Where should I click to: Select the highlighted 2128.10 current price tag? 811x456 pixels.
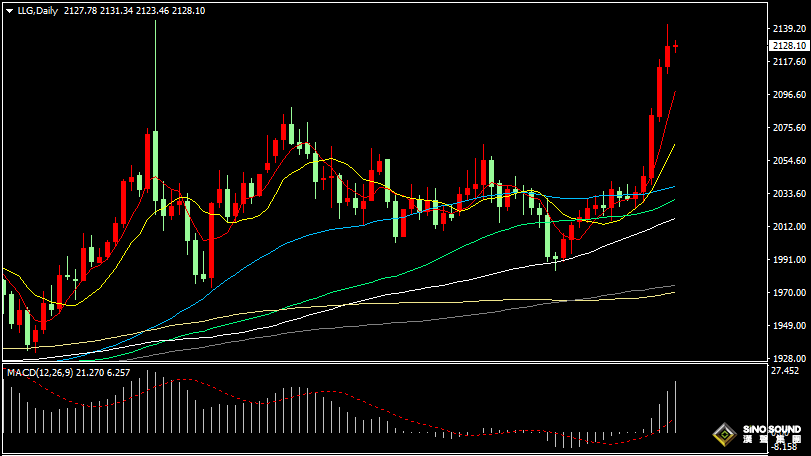tap(788, 46)
